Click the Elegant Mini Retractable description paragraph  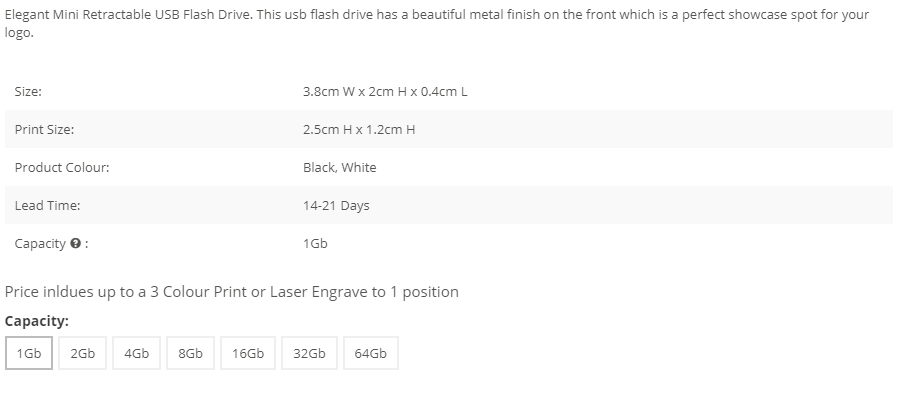coord(437,23)
